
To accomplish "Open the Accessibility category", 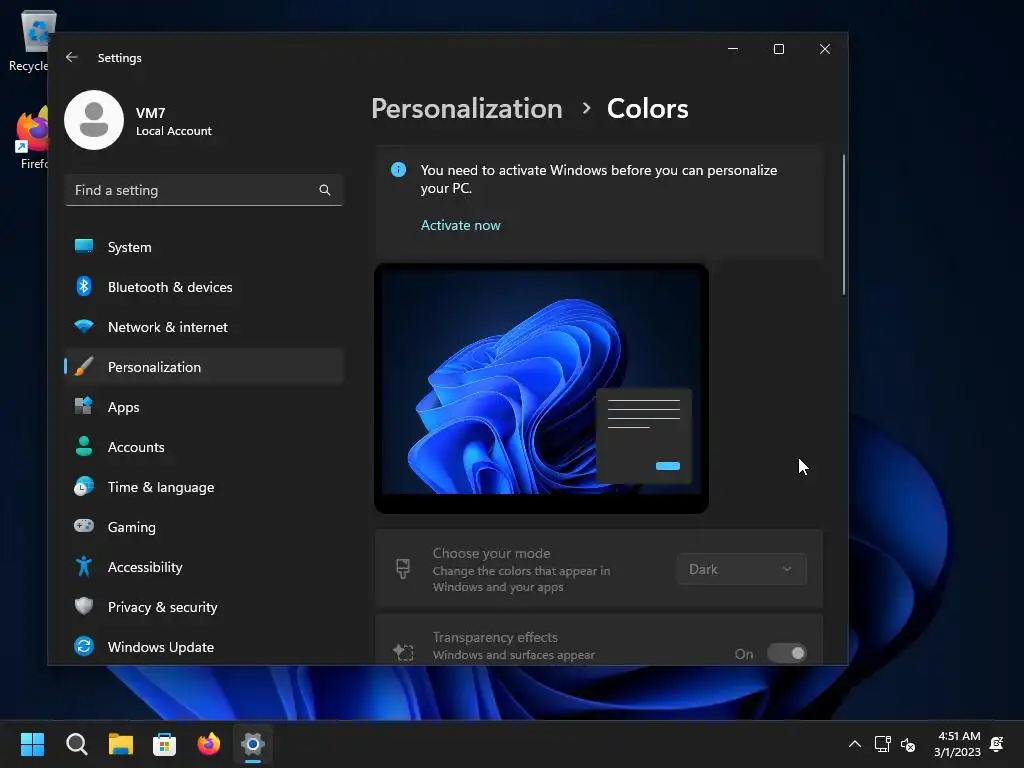I will (204, 567).
